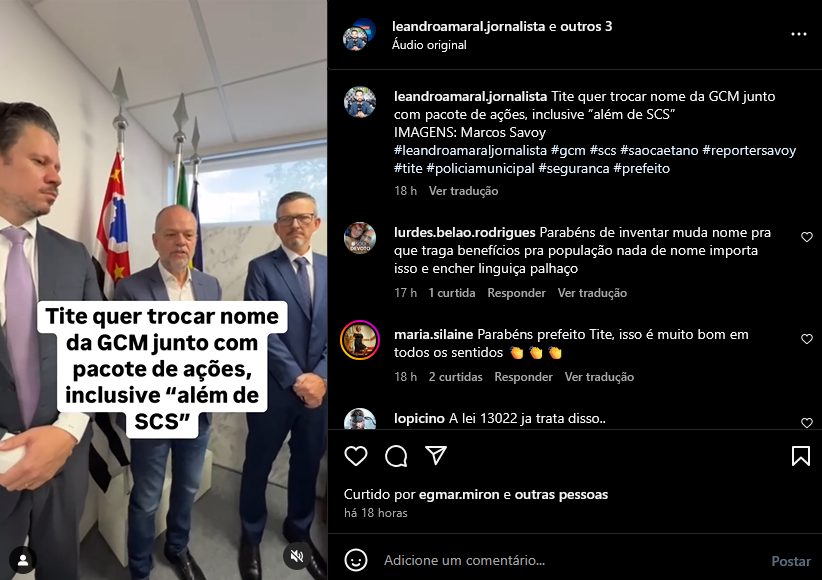Like lopicino's comment heart
Viewport: 822px width, 580px height.
[x=807, y=423]
